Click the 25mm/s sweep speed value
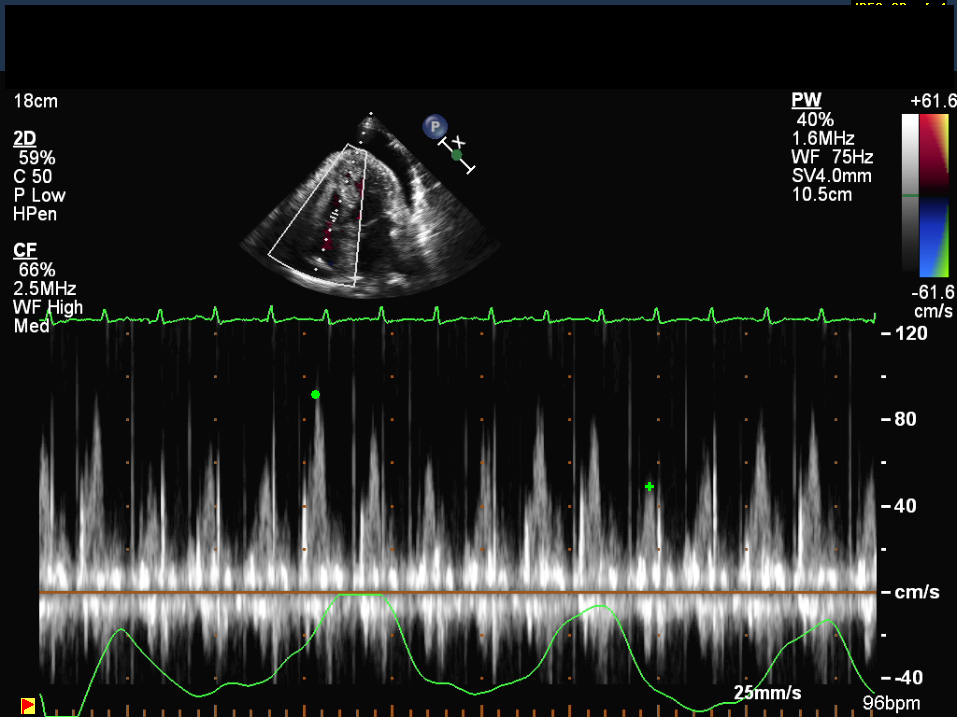 tap(767, 693)
